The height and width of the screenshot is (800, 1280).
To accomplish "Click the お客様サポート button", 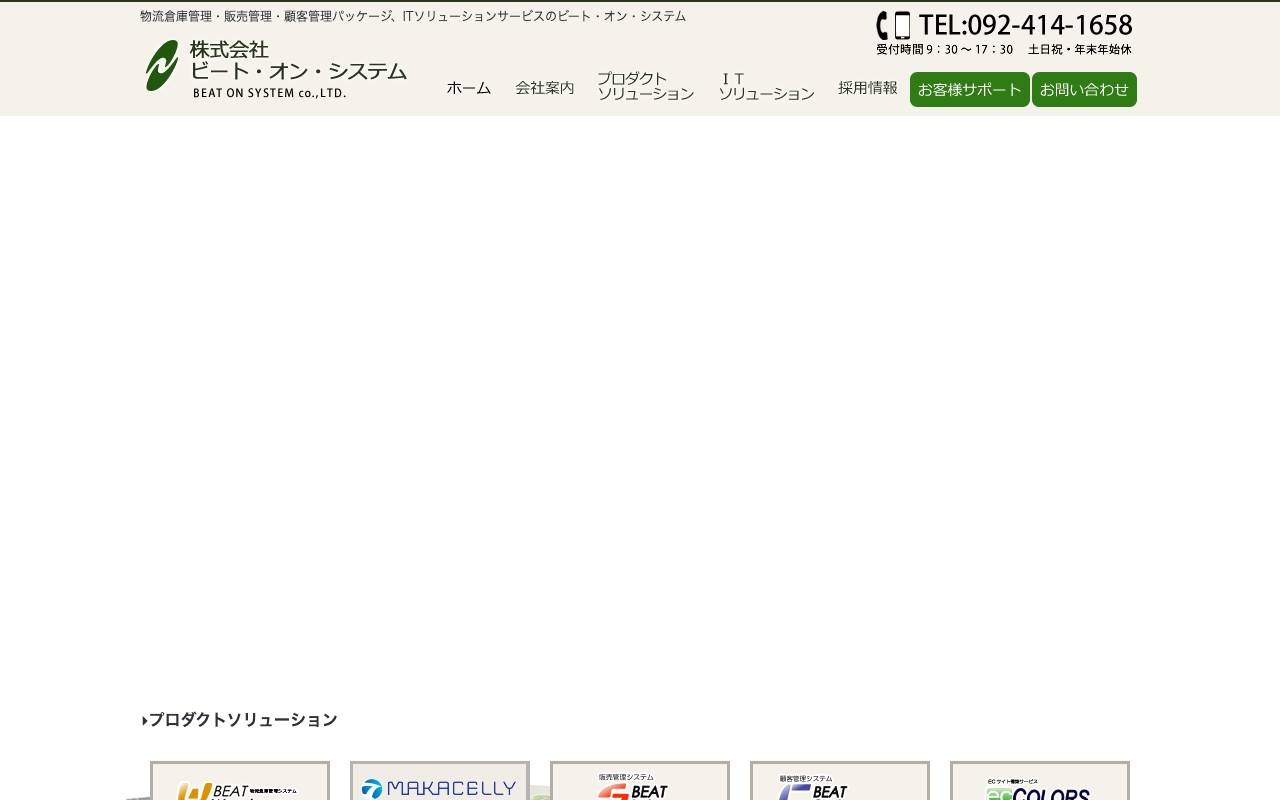I will (970, 90).
